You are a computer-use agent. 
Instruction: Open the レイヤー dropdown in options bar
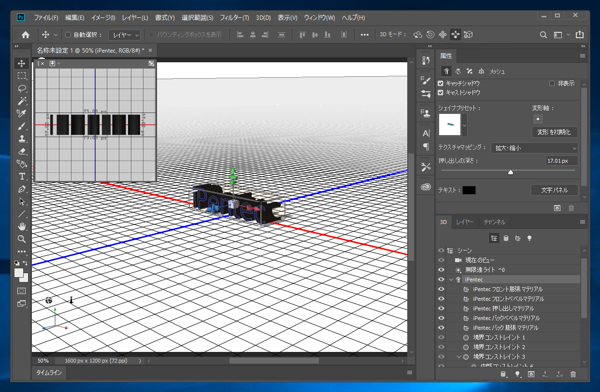(x=125, y=35)
